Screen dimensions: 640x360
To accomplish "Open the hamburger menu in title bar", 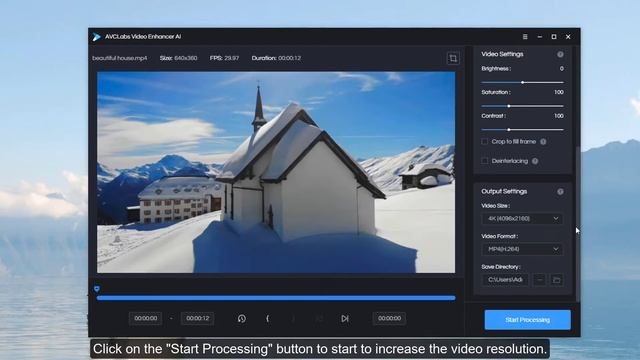I will point(525,37).
